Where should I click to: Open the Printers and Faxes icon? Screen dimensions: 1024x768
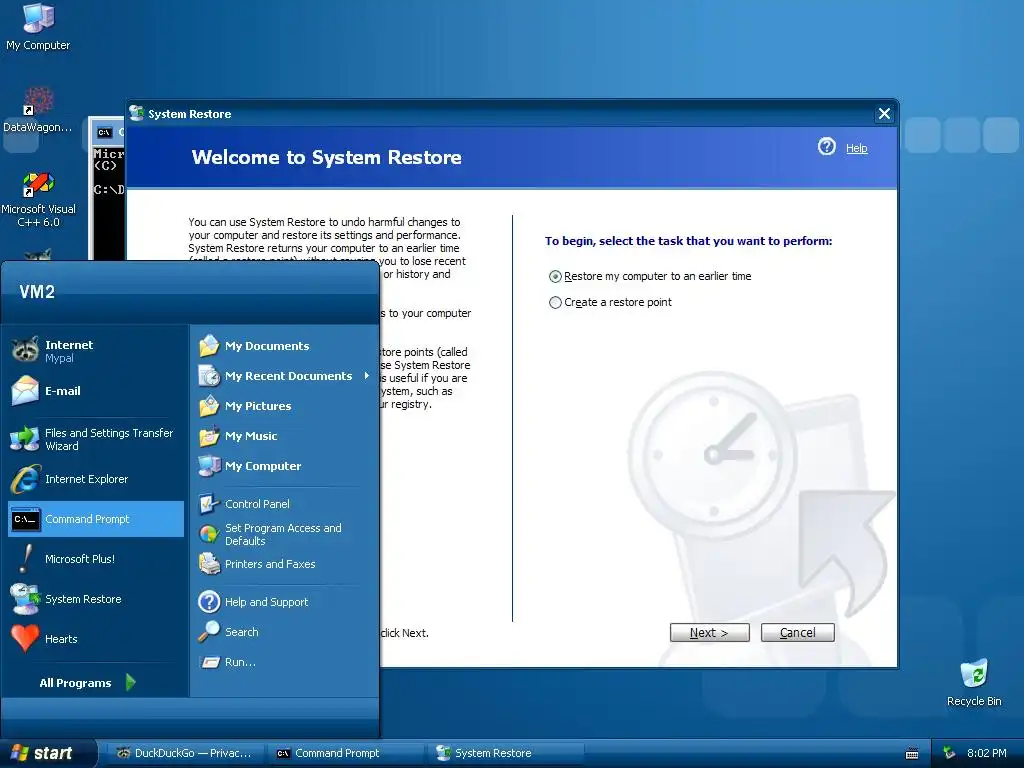[209, 564]
